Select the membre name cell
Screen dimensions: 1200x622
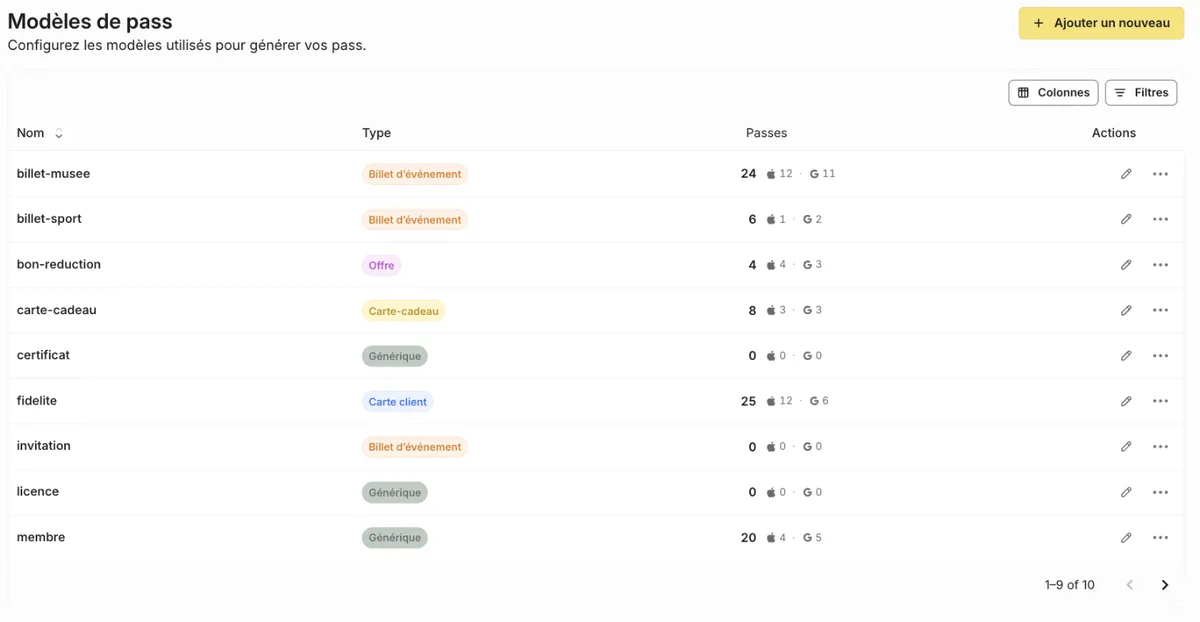point(41,538)
